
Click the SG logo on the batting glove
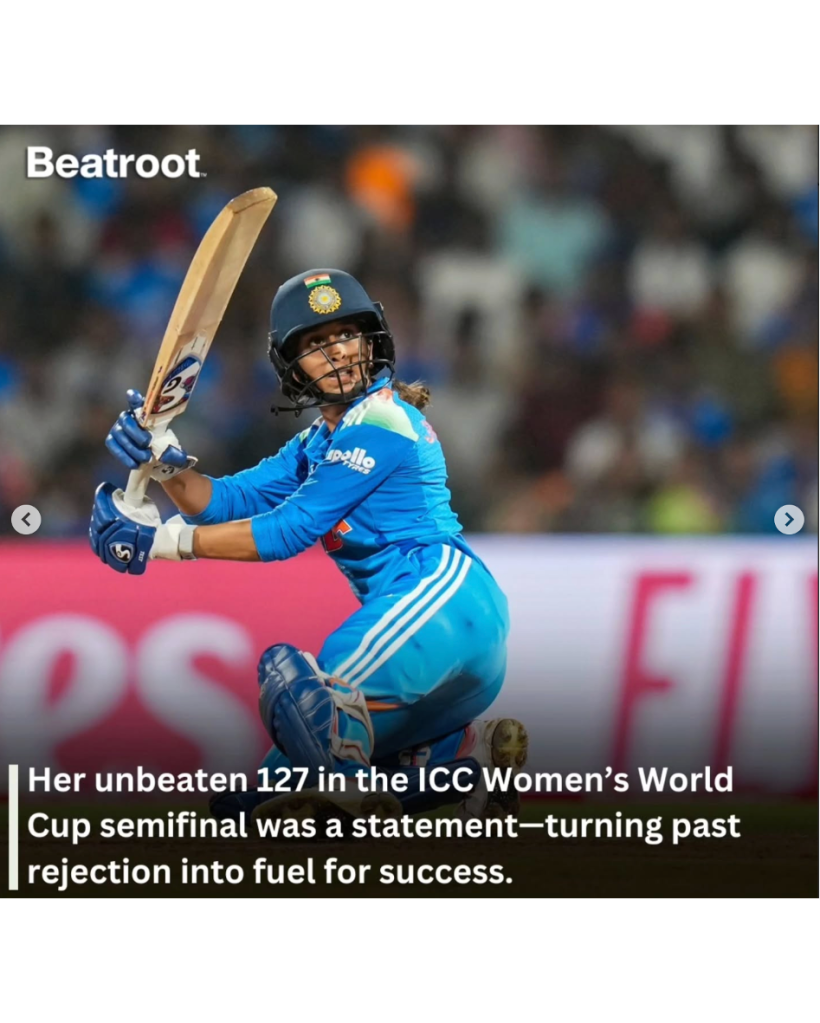[x=121, y=552]
